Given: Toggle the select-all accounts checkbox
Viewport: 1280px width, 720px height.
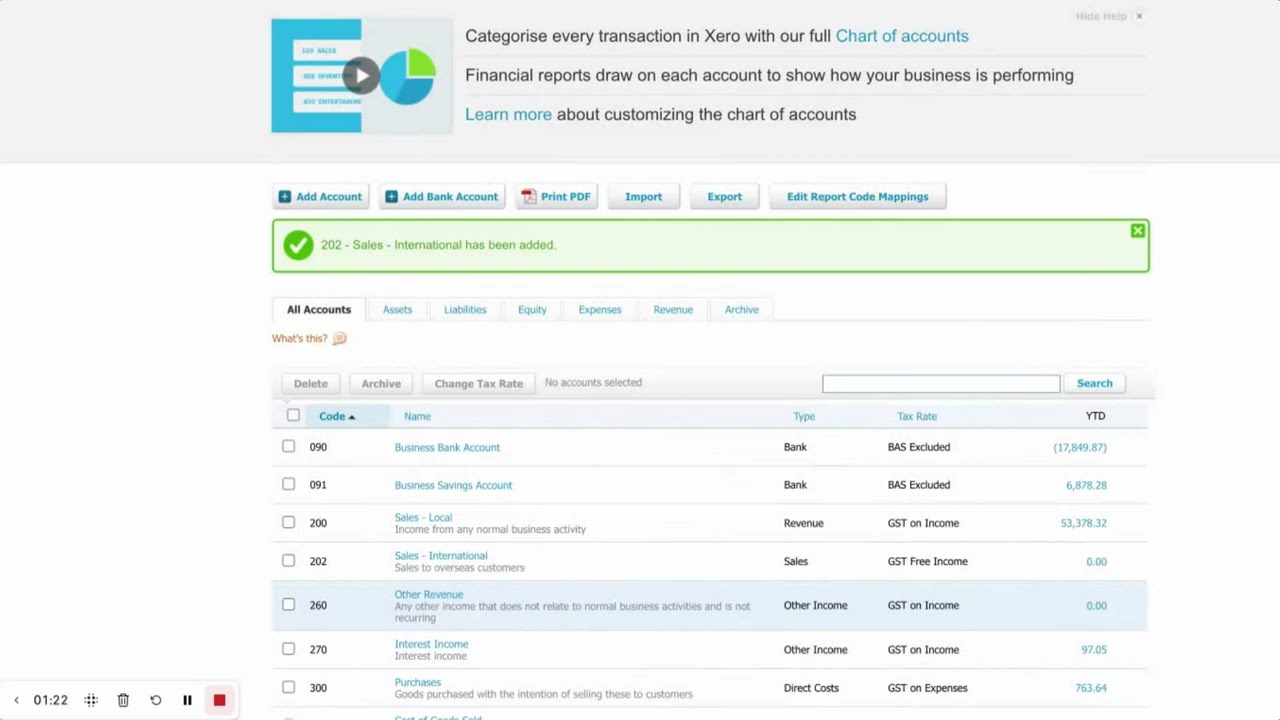Looking at the screenshot, I should coord(293,415).
